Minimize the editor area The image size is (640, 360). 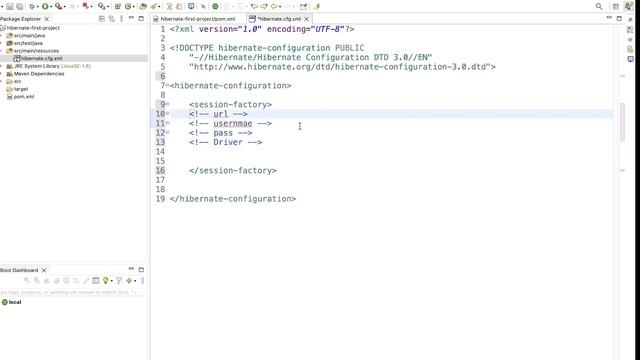609,18
